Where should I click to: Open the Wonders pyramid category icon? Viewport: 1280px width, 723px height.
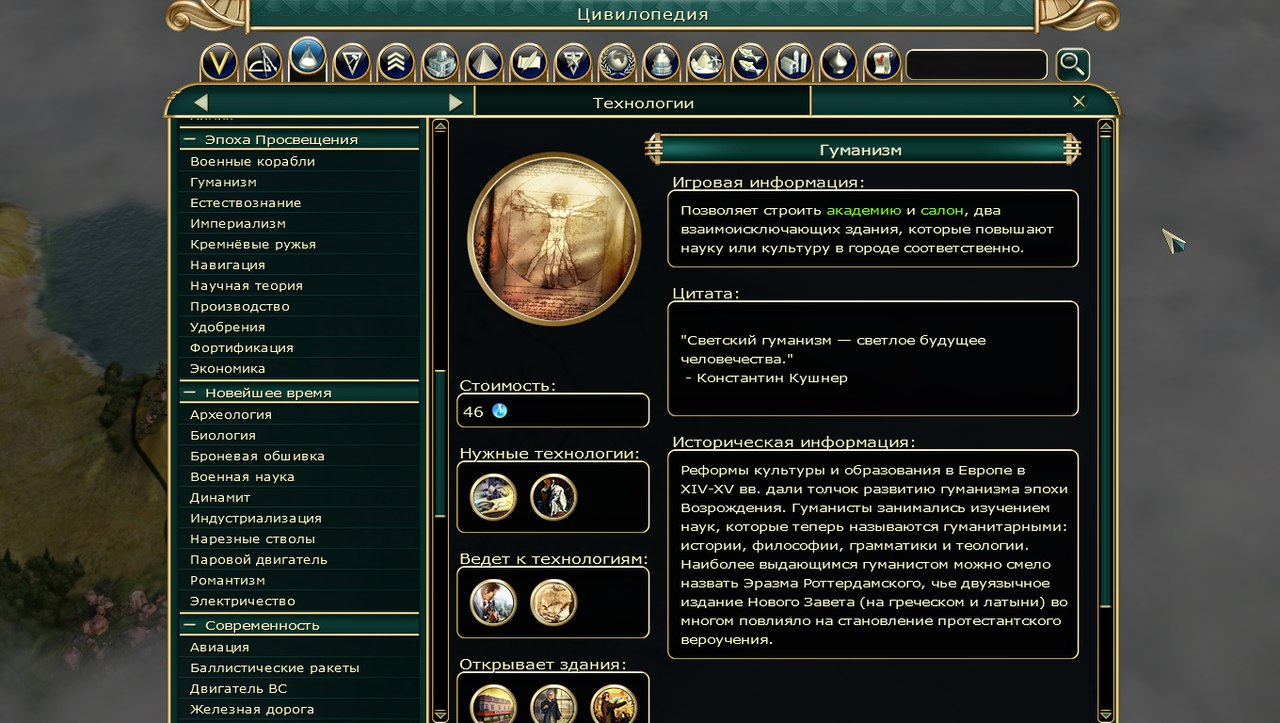point(485,63)
